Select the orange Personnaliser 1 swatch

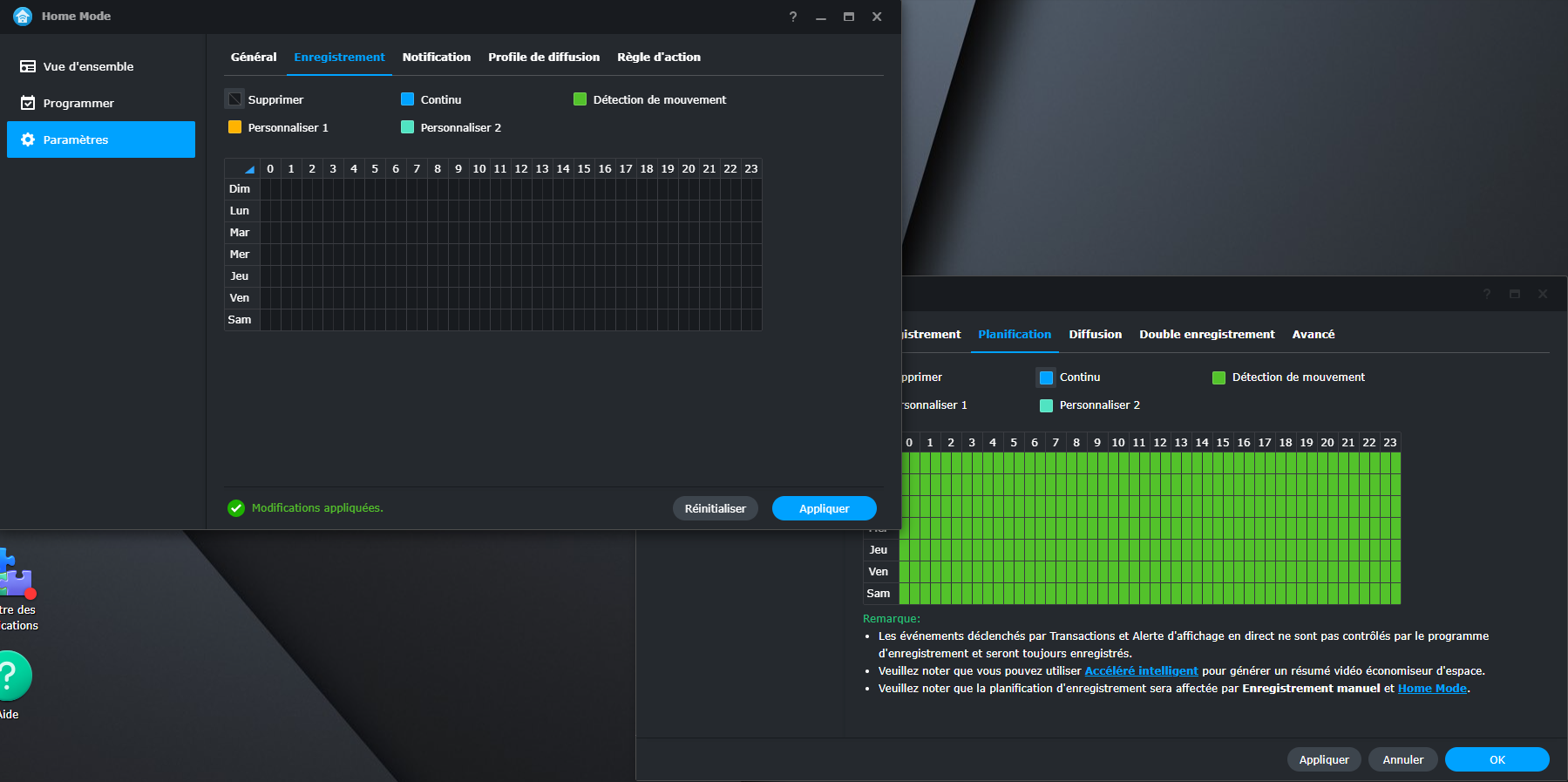coord(234,127)
